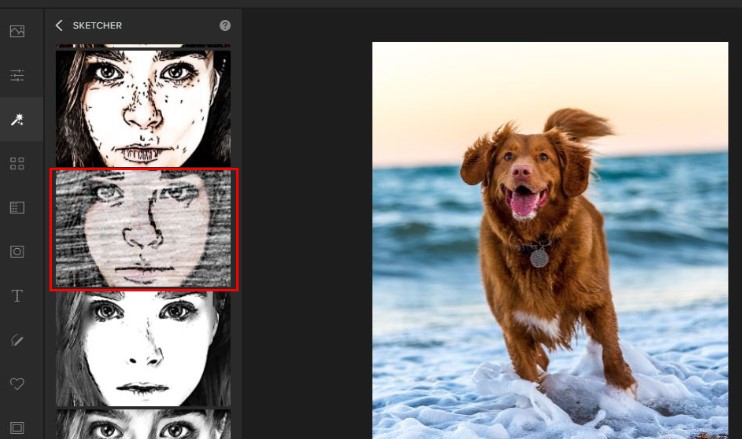This screenshot has width=742, height=439.
Task: Open the Textures panel icon
Action: (x=17, y=208)
